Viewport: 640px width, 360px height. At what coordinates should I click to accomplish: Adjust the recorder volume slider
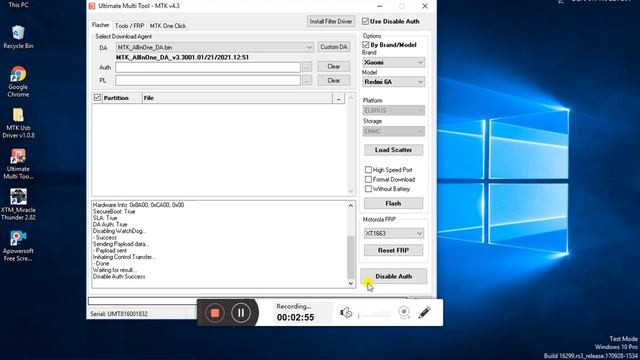tap(374, 315)
